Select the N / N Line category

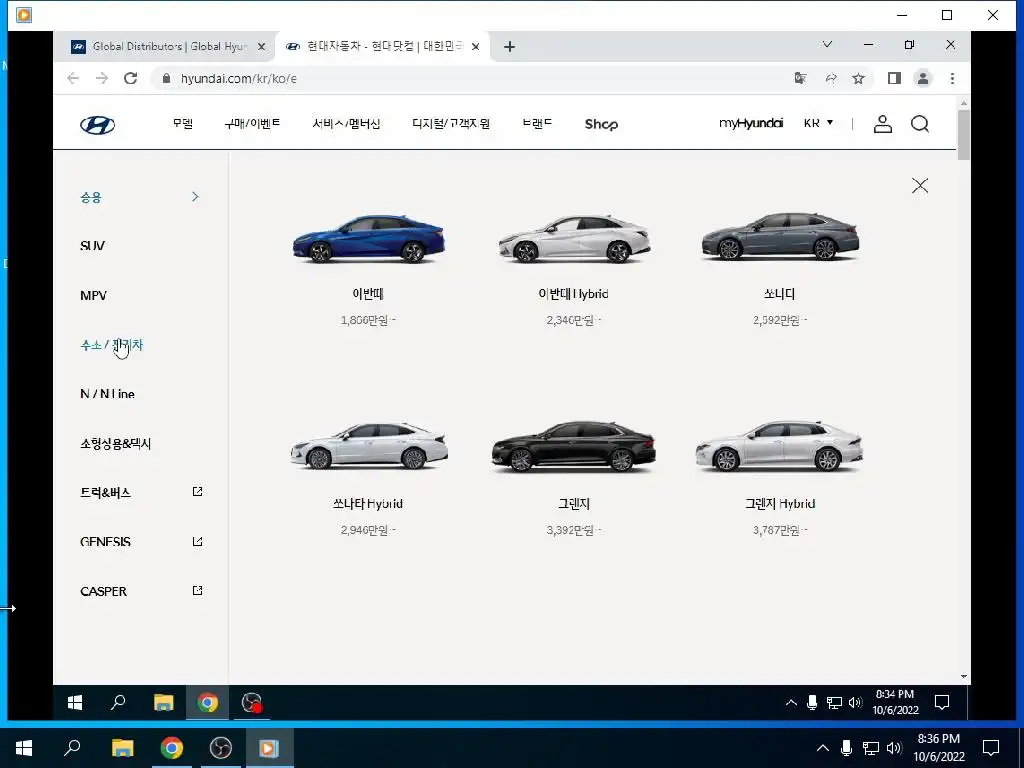[x=107, y=394]
